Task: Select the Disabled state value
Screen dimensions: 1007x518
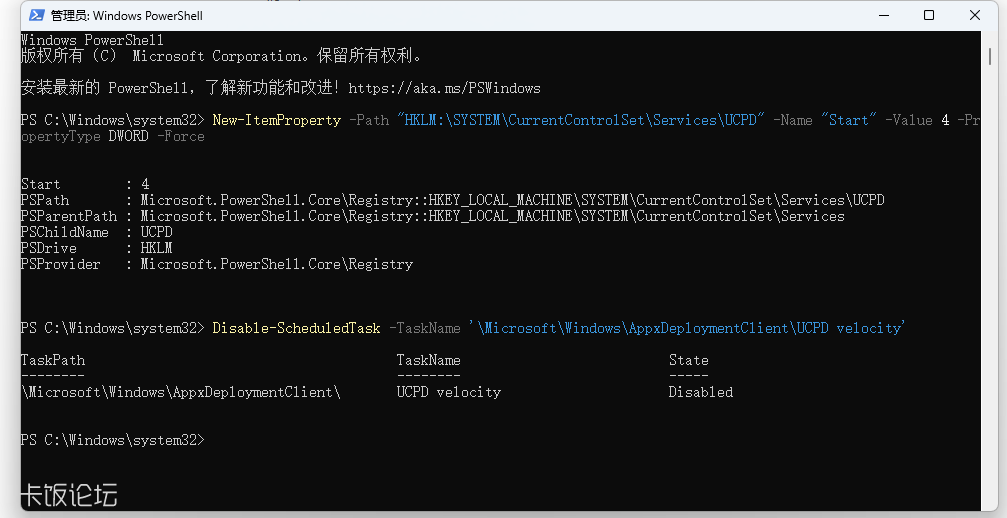Action: coord(701,392)
